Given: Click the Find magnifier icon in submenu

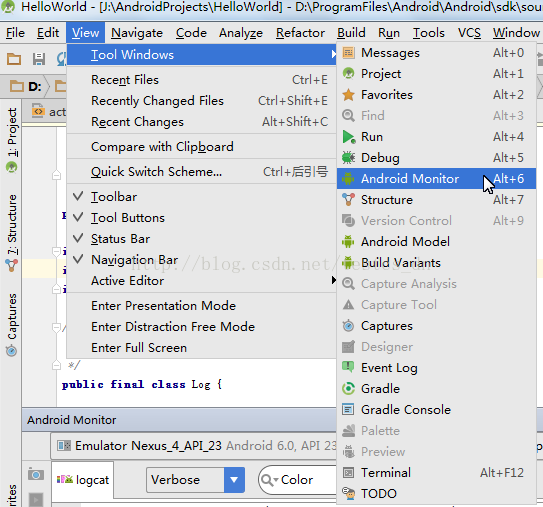Looking at the screenshot, I should click(x=348, y=116).
